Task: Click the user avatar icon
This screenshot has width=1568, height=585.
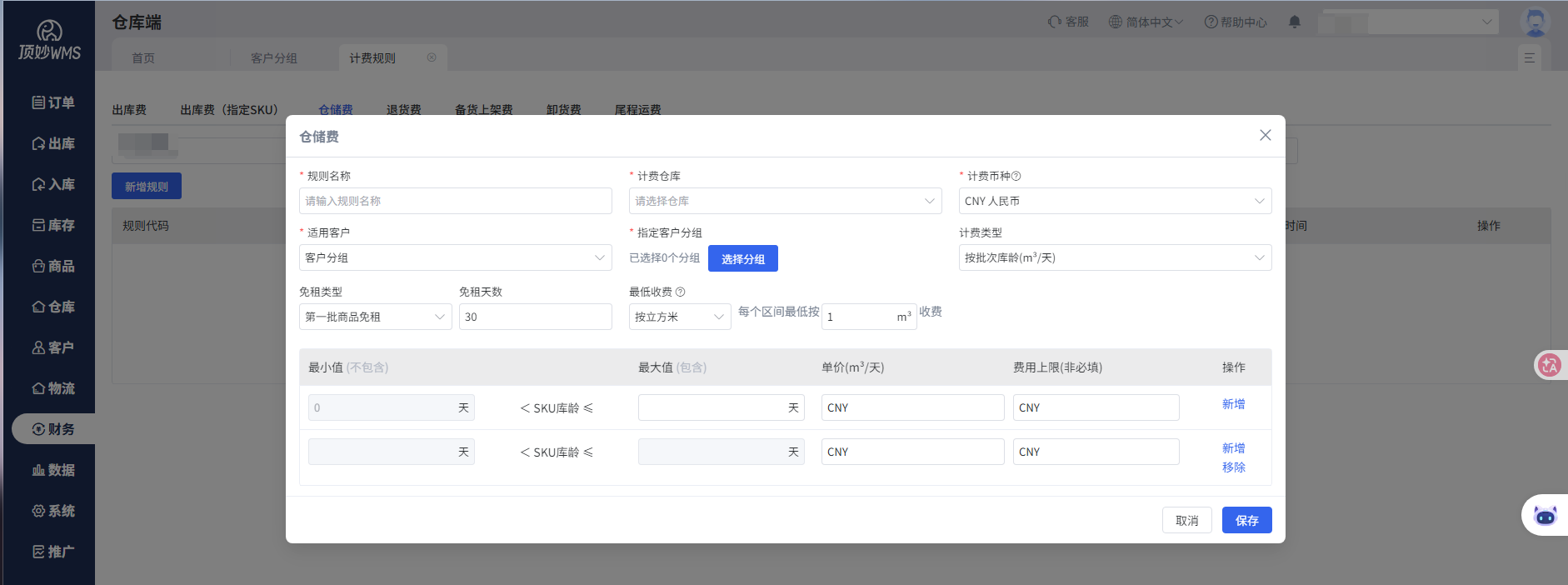Action: click(1535, 22)
